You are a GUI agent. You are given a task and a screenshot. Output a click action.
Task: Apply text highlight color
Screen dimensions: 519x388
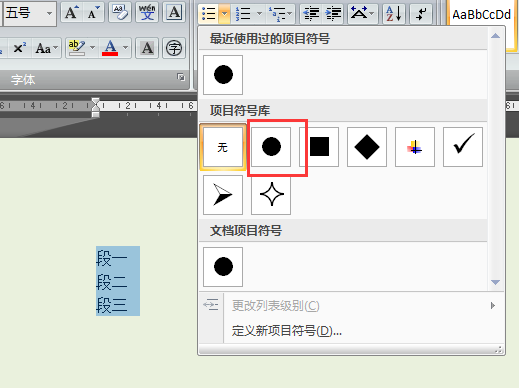point(77,48)
